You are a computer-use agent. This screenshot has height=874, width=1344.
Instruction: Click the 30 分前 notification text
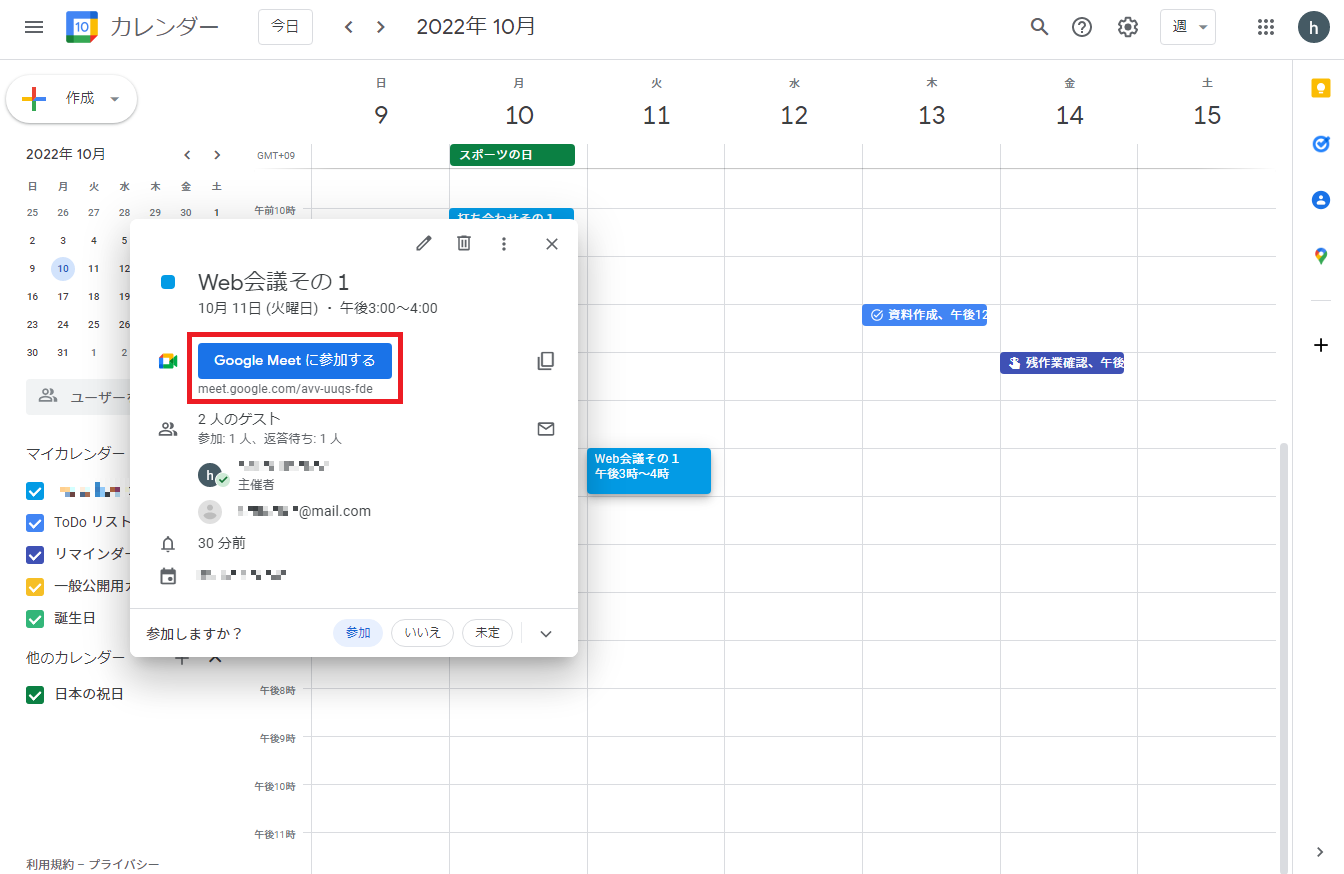pyautogui.click(x=222, y=543)
